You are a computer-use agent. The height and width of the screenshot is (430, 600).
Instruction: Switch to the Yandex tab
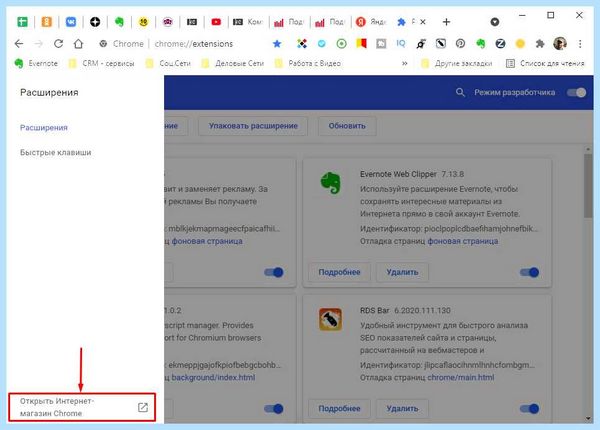(x=371, y=22)
